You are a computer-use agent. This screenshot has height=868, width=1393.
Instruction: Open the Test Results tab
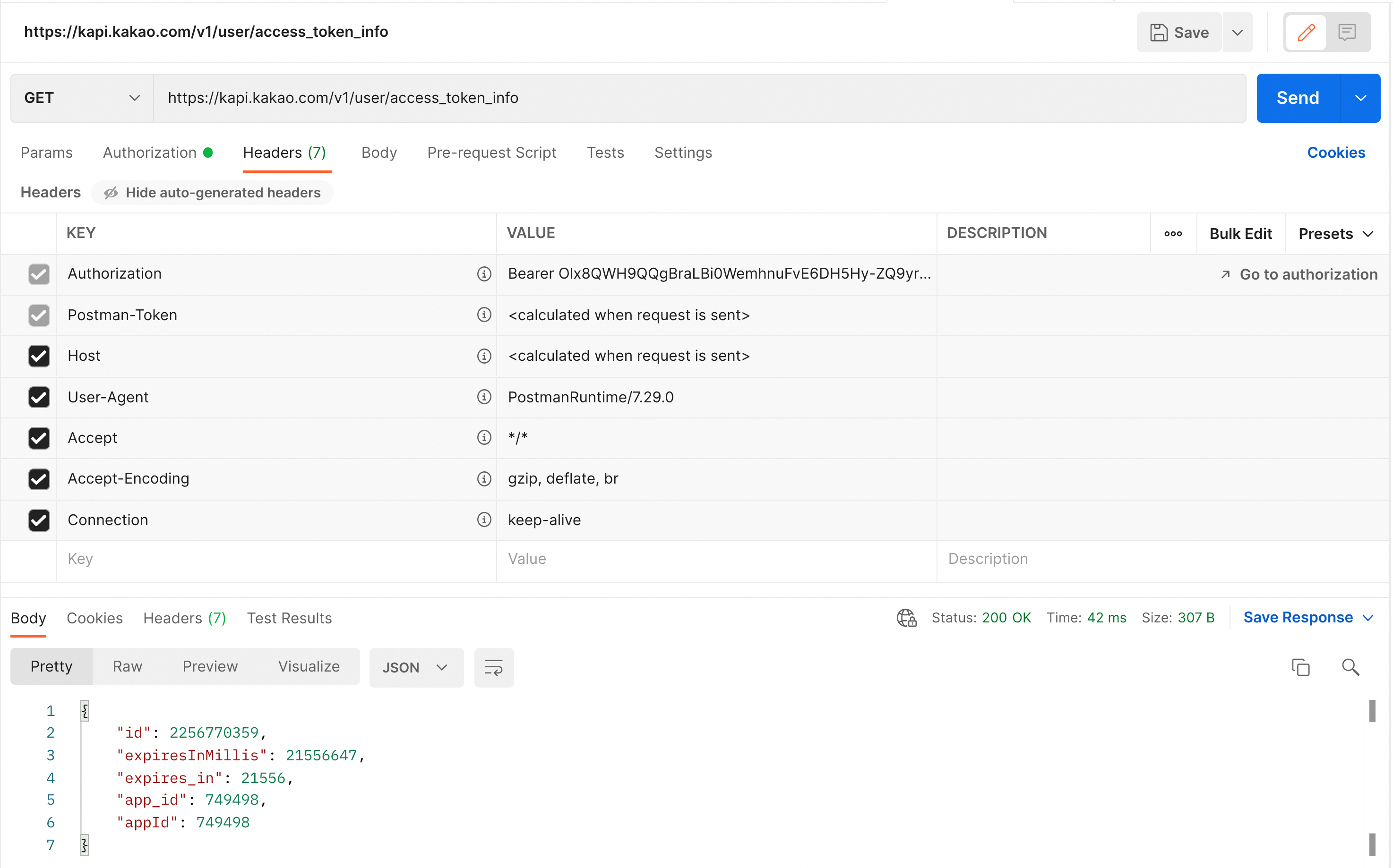[289, 618]
